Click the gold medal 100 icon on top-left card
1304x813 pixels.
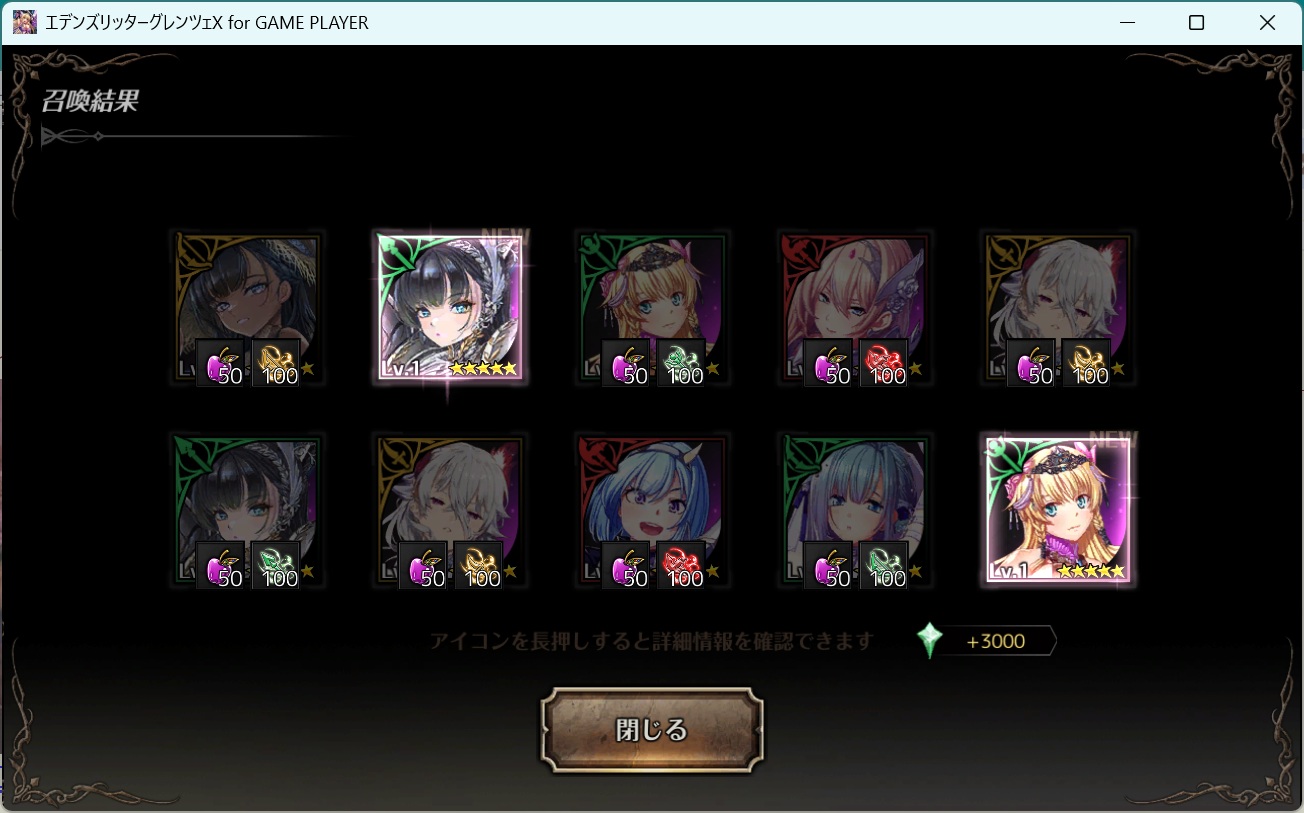coord(275,363)
